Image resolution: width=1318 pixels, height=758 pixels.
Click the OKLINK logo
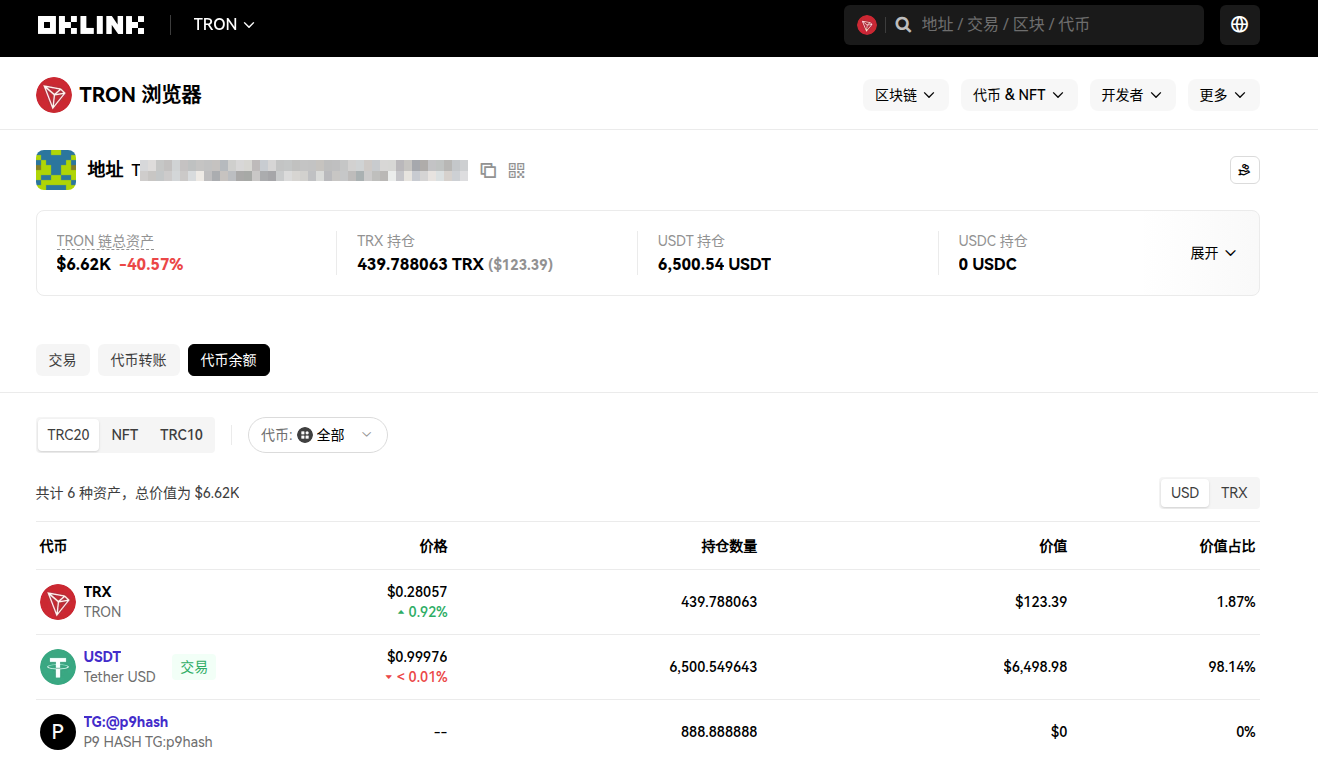pos(91,25)
